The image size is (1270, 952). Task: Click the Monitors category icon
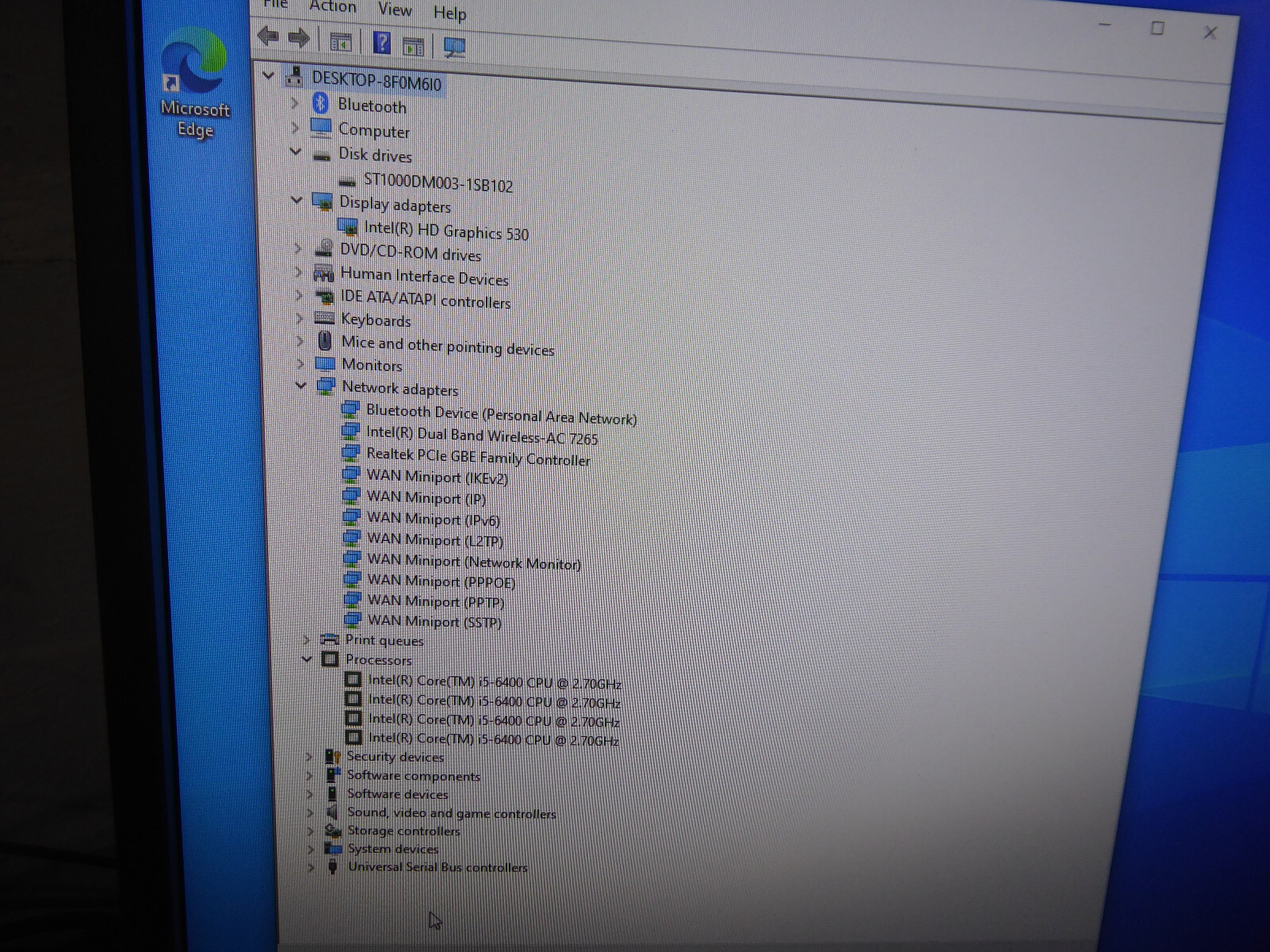click(x=325, y=364)
